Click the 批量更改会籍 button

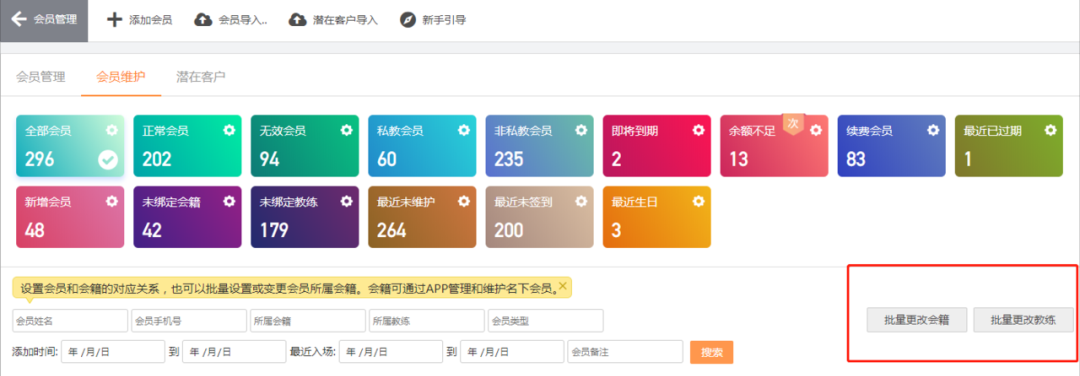pyautogui.click(x=917, y=320)
